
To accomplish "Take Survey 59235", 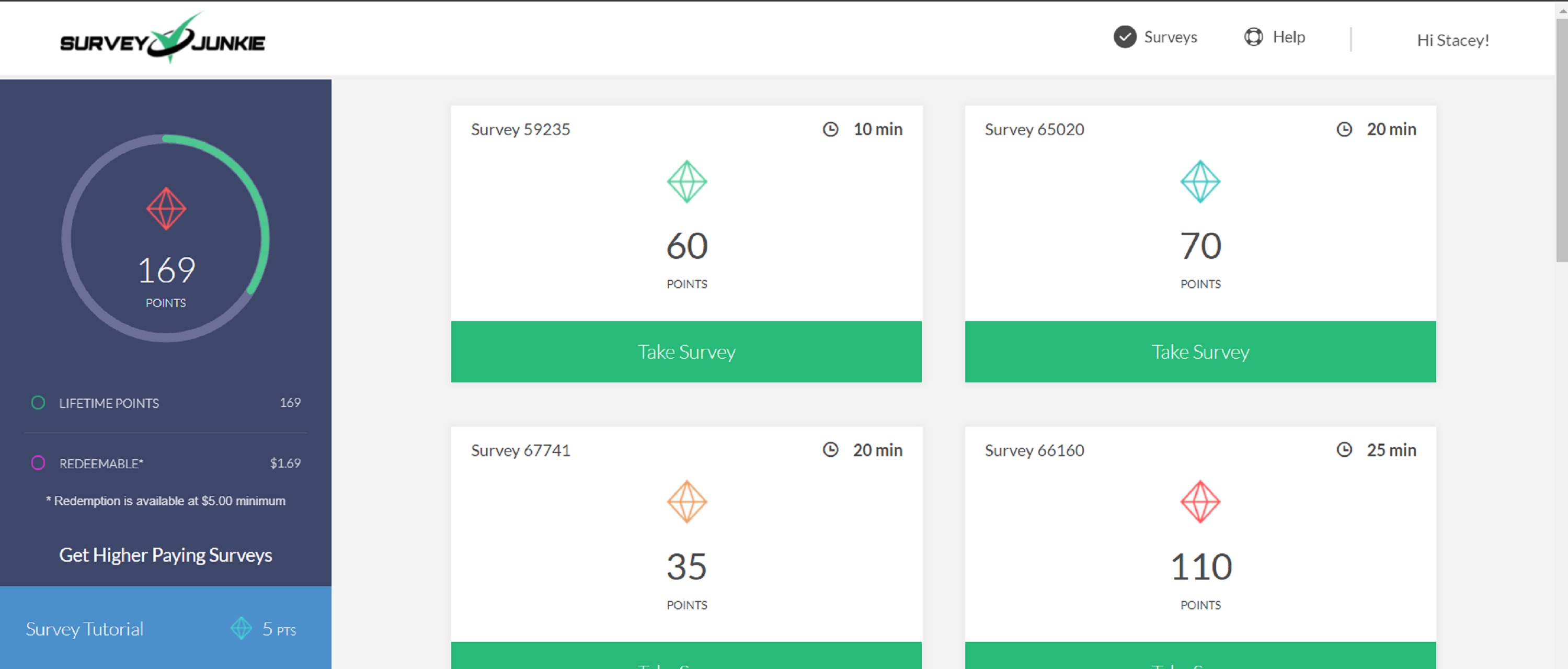I will point(686,351).
